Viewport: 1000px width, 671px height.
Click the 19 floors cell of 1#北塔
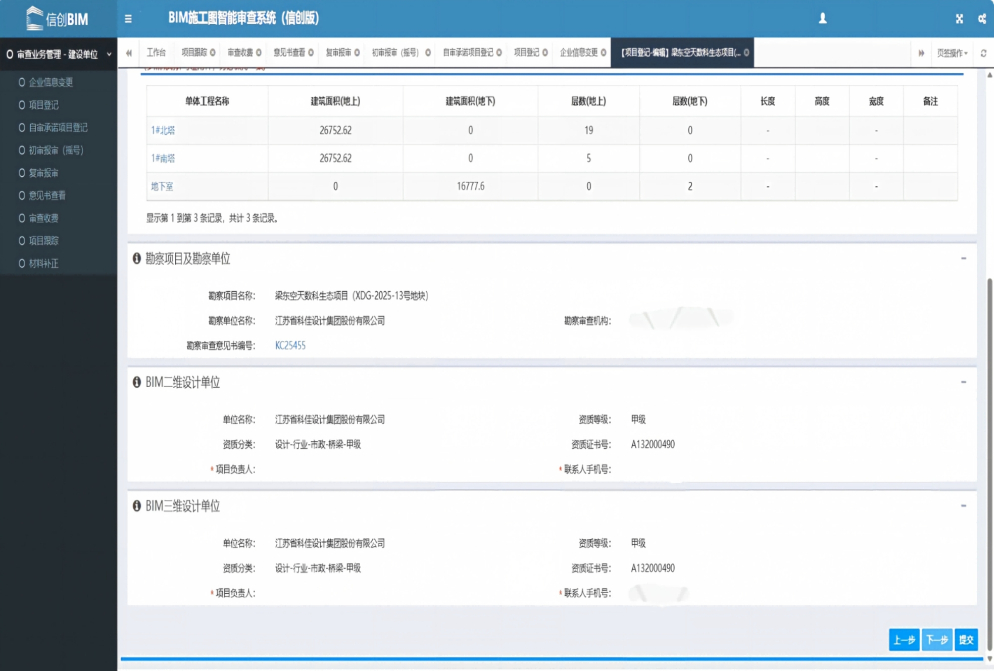pos(589,130)
